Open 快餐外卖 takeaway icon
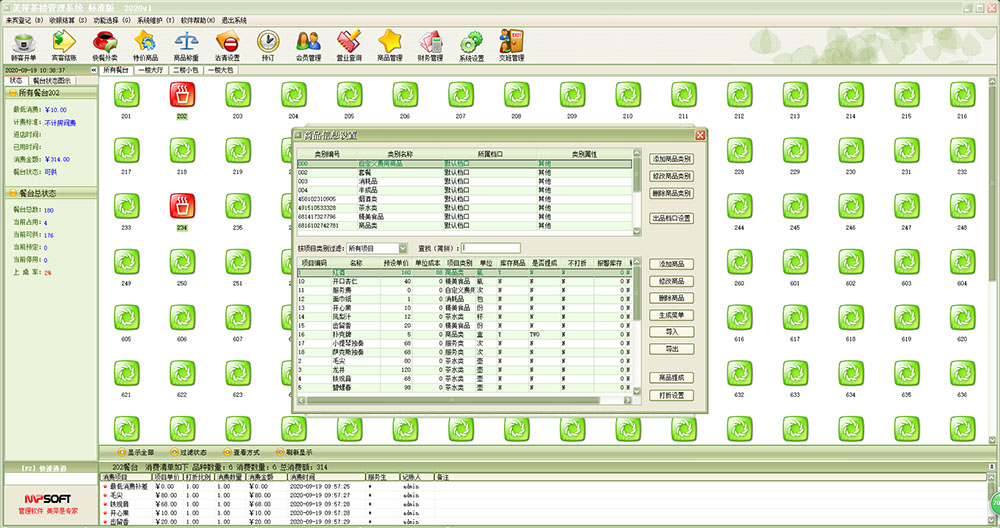Image resolution: width=1000 pixels, height=528 pixels. click(104, 44)
